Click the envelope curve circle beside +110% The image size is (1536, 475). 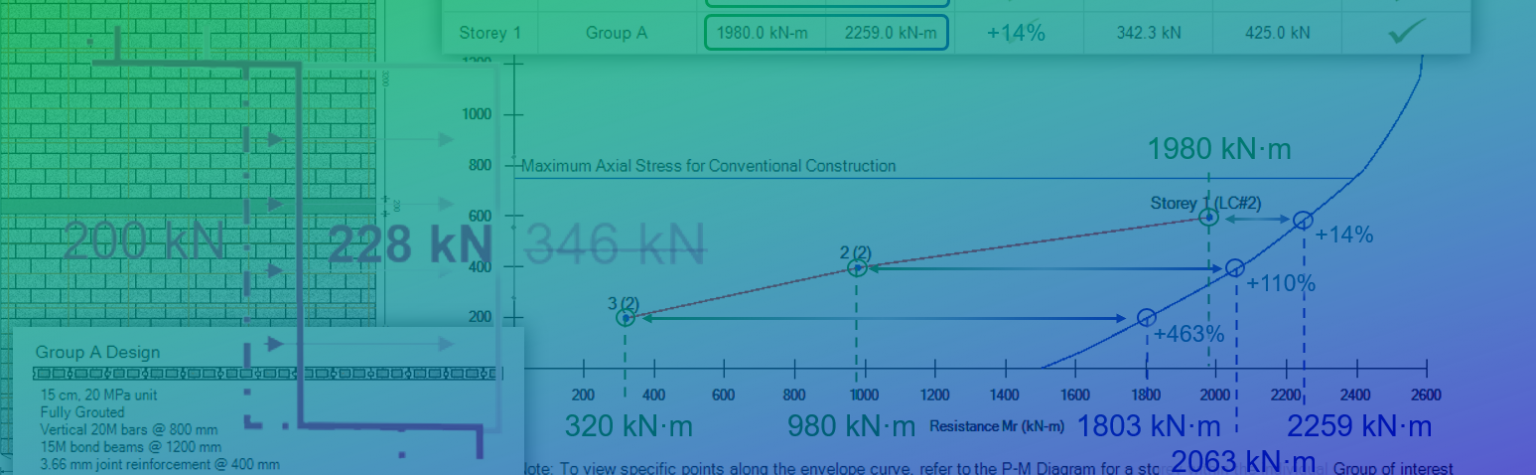[1235, 267]
